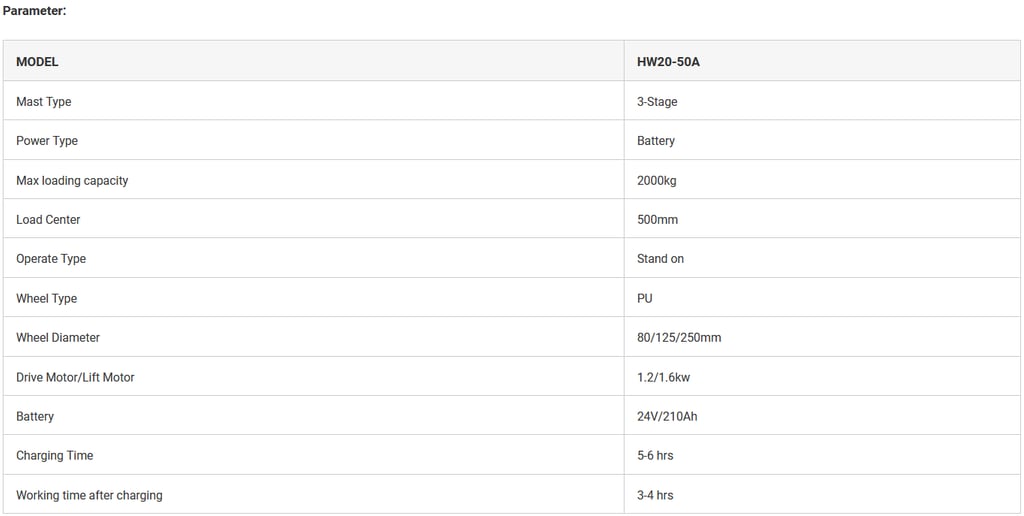Click the Operate Type label
The width and height of the screenshot is (1024, 516).
(51, 259)
